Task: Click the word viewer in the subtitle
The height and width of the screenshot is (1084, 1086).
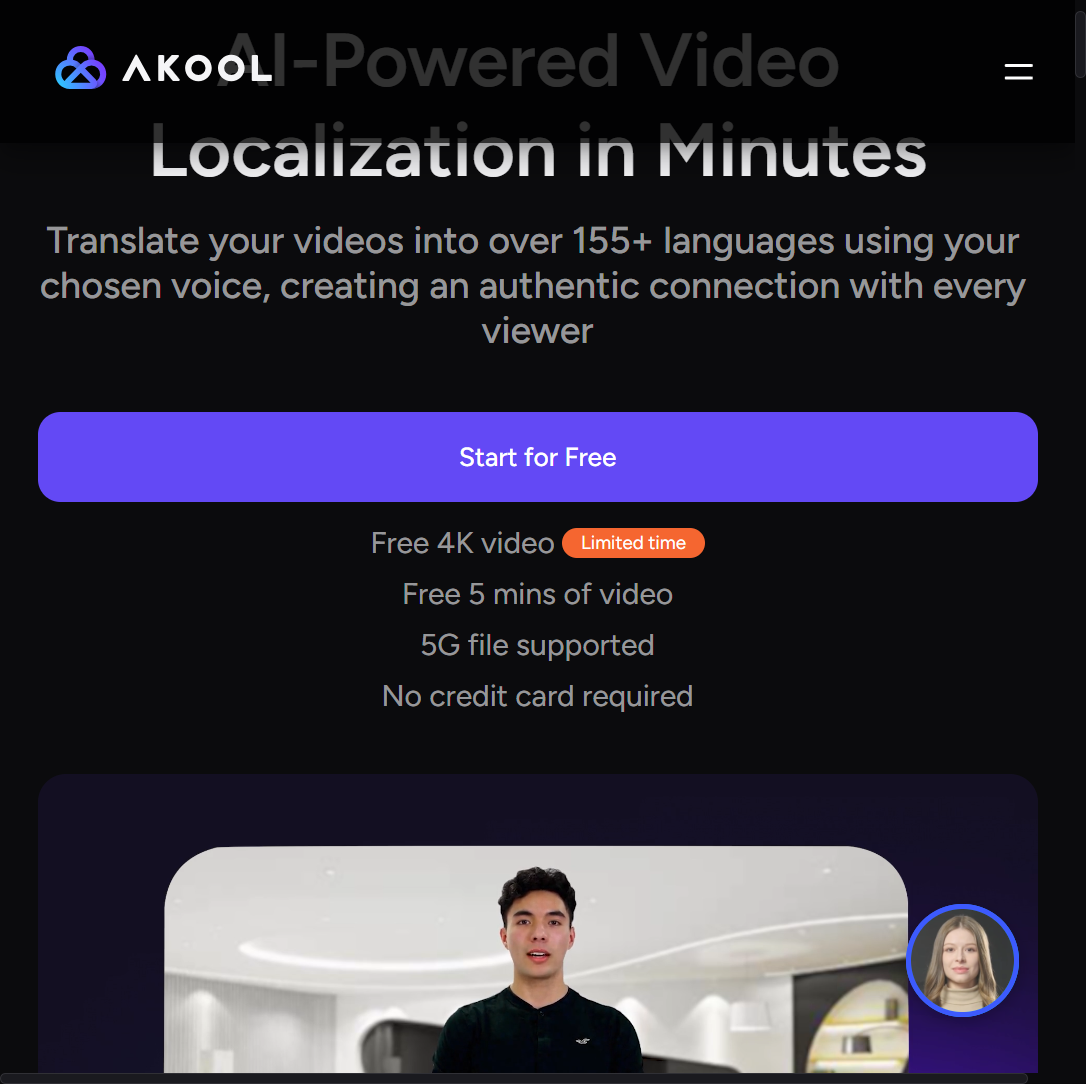Action: click(537, 331)
